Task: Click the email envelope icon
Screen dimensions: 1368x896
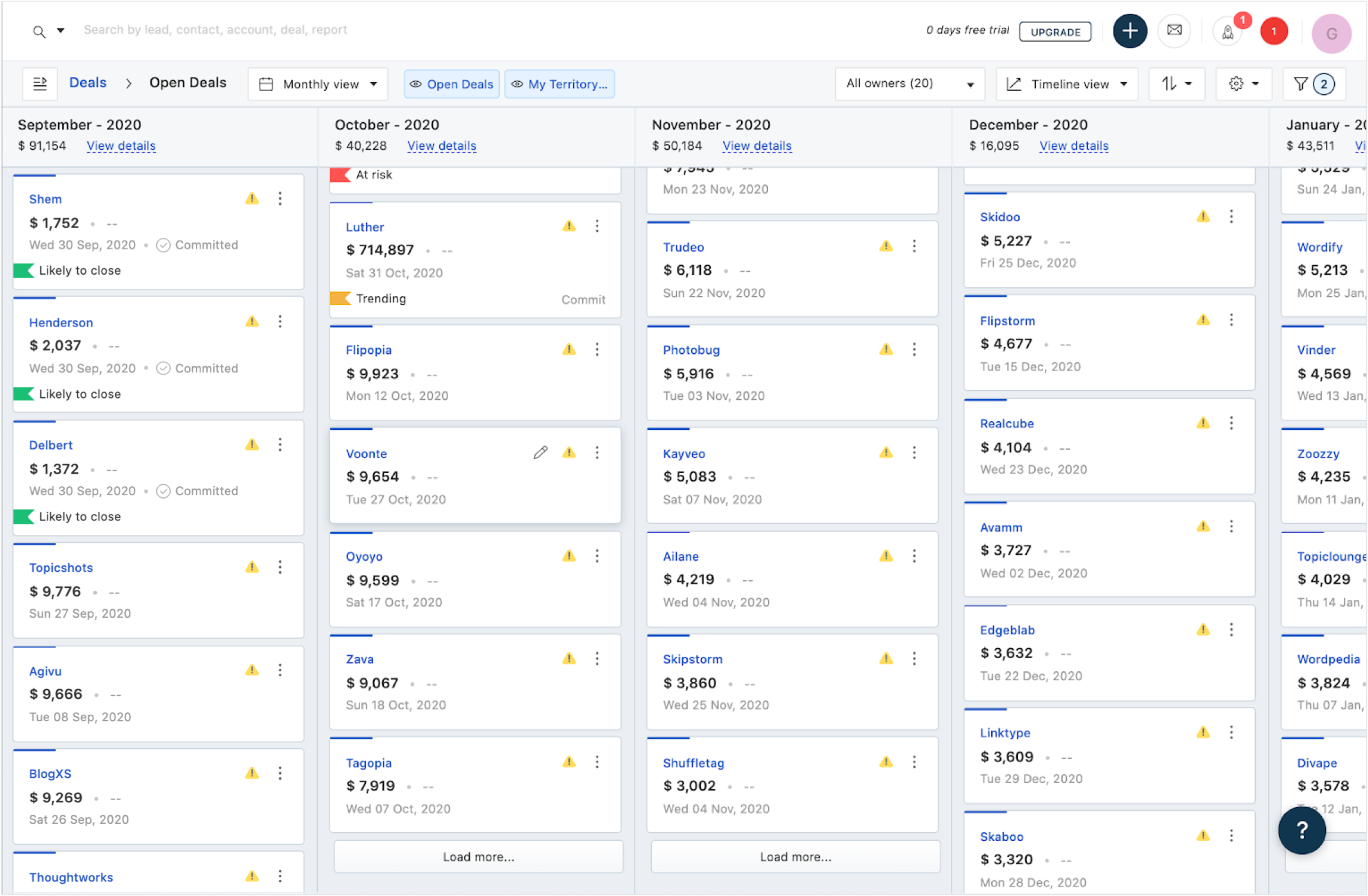Action: pos(1174,31)
